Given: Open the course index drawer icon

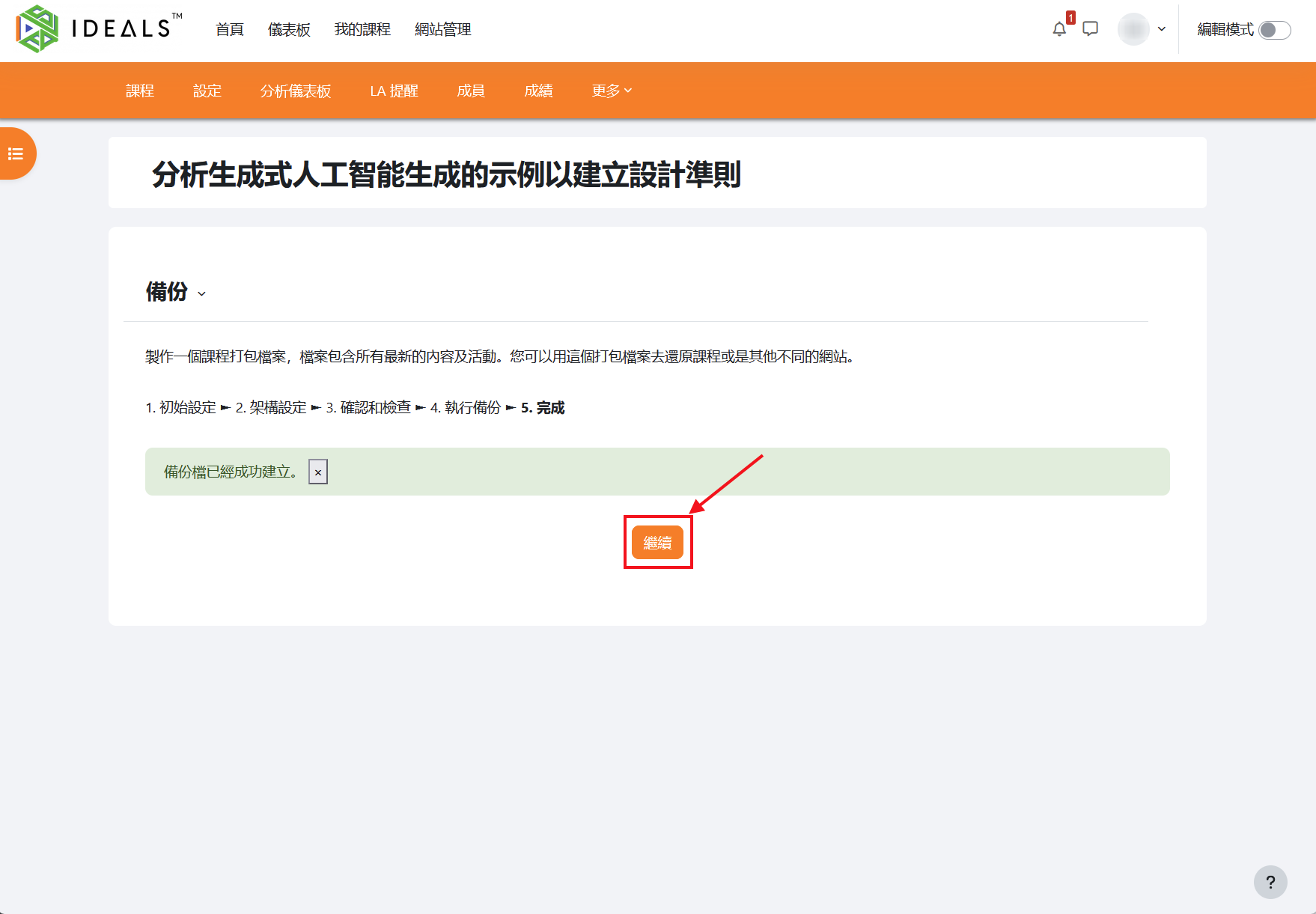Looking at the screenshot, I should [x=16, y=153].
